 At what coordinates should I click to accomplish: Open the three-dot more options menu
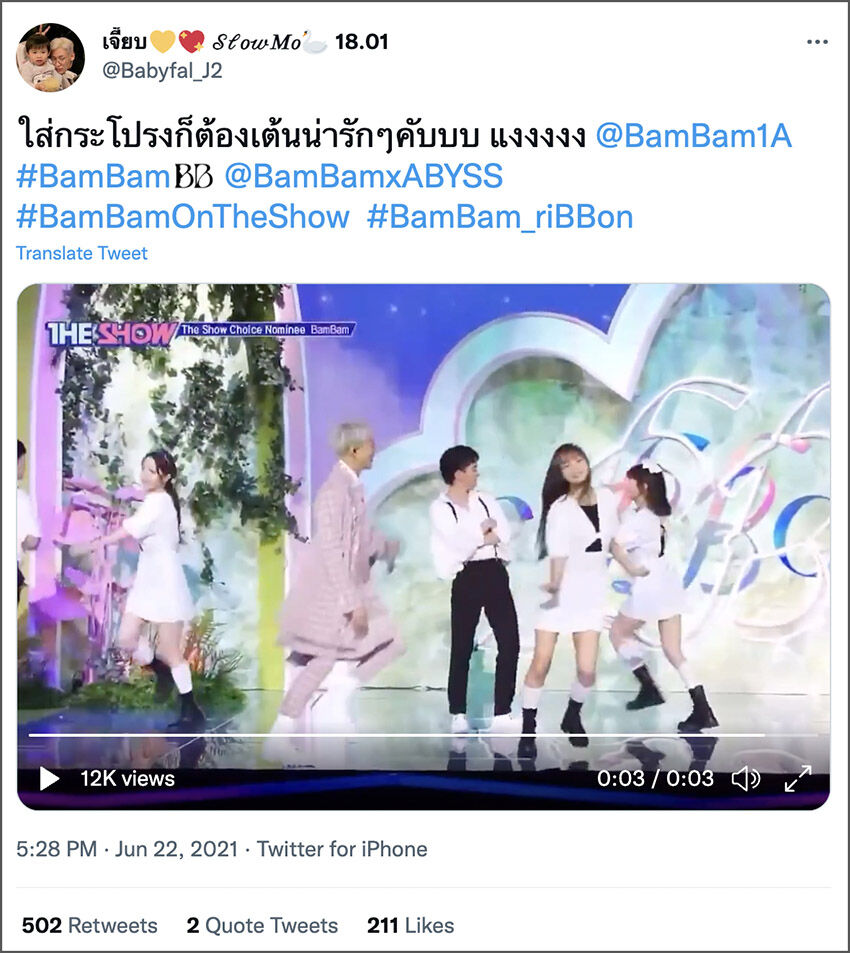click(817, 42)
